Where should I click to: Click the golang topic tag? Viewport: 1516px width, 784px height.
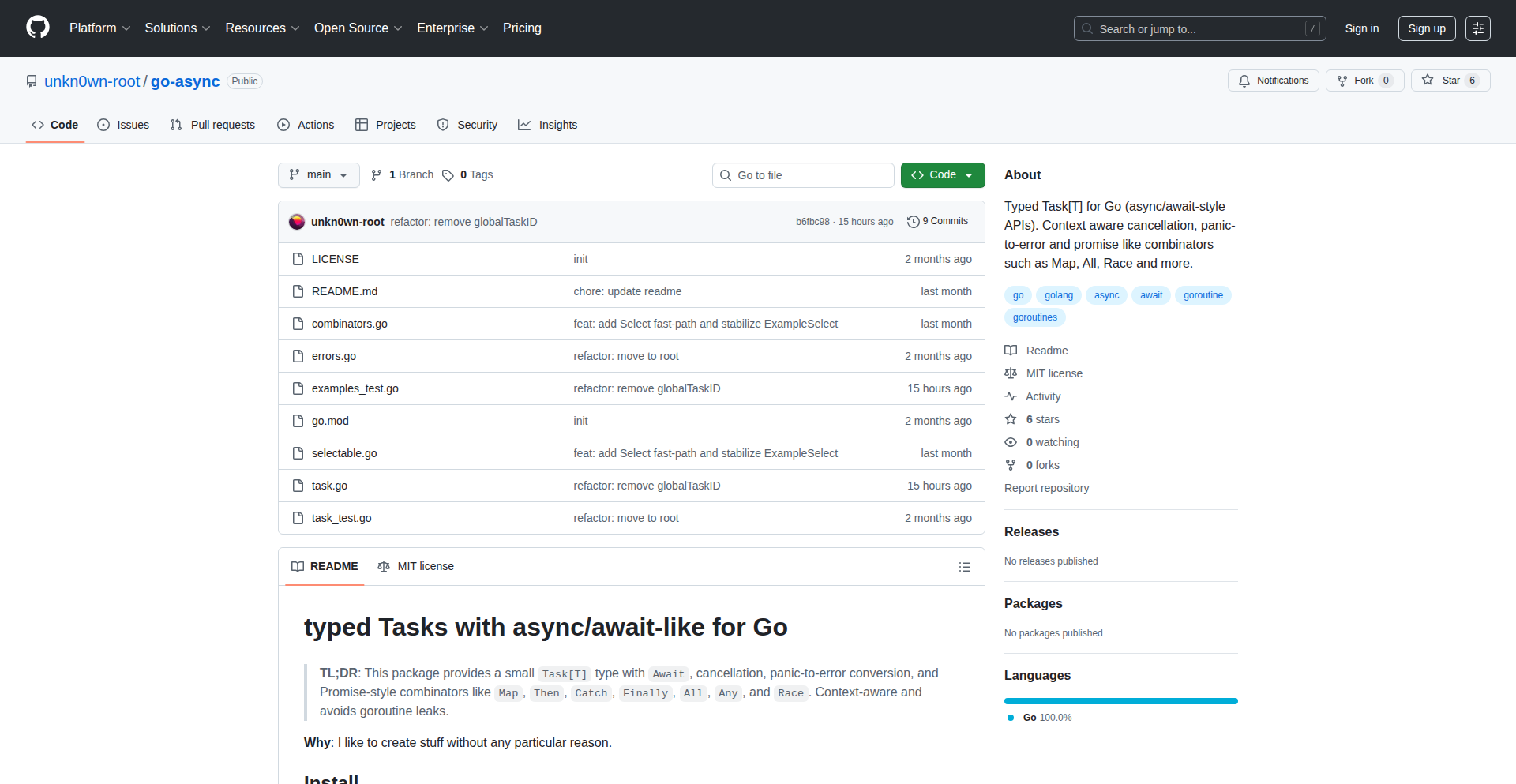[x=1058, y=294]
